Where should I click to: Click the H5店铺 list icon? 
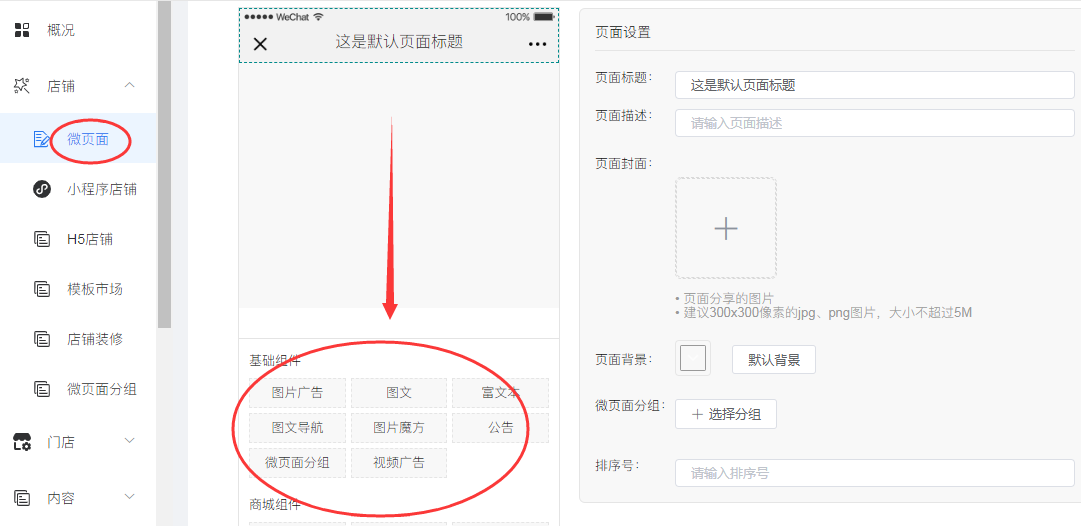42,239
